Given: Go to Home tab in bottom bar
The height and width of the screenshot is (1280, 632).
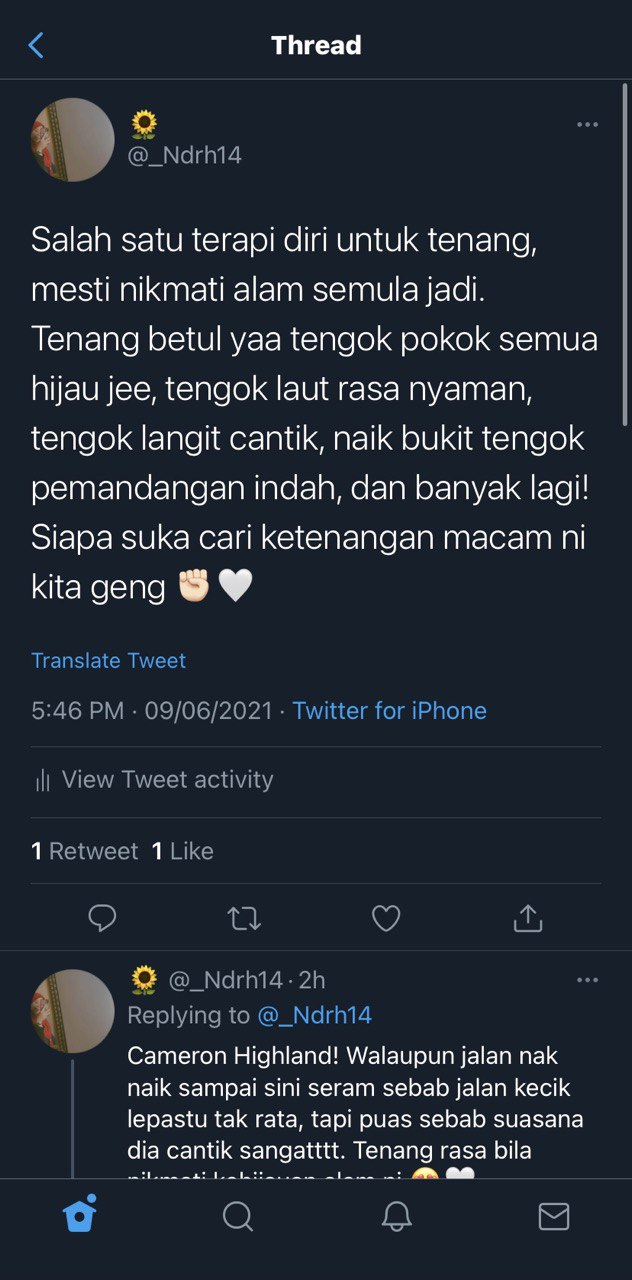Looking at the screenshot, I should (x=79, y=1215).
